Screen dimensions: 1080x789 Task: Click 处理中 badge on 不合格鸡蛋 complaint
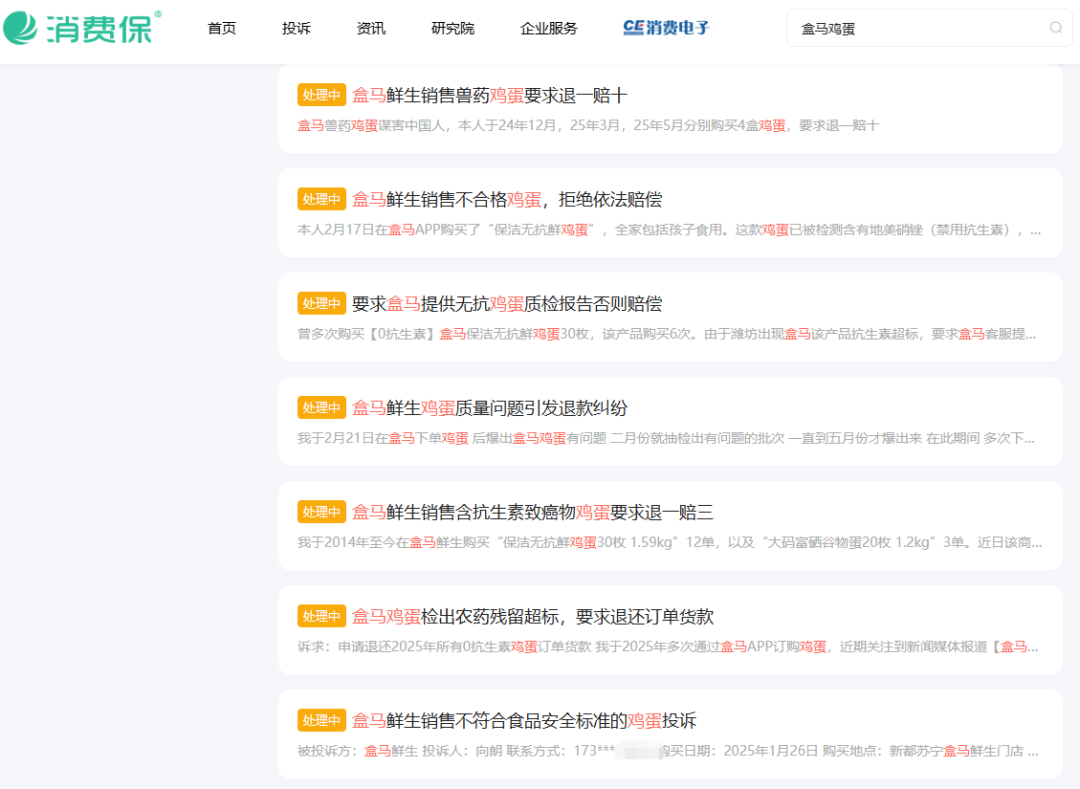322,200
